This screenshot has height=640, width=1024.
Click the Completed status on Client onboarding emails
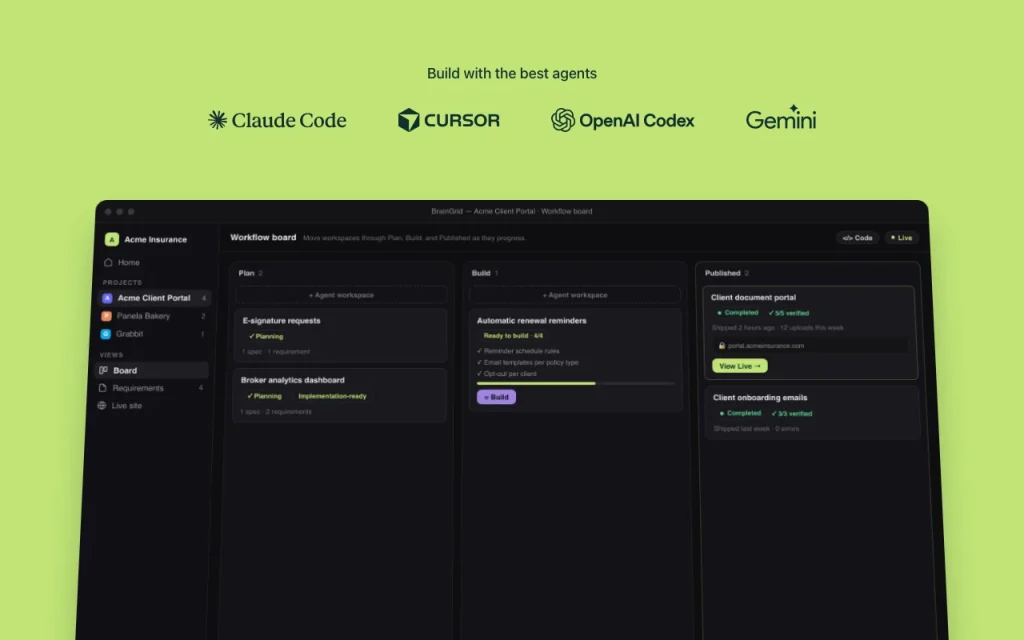tap(740, 413)
